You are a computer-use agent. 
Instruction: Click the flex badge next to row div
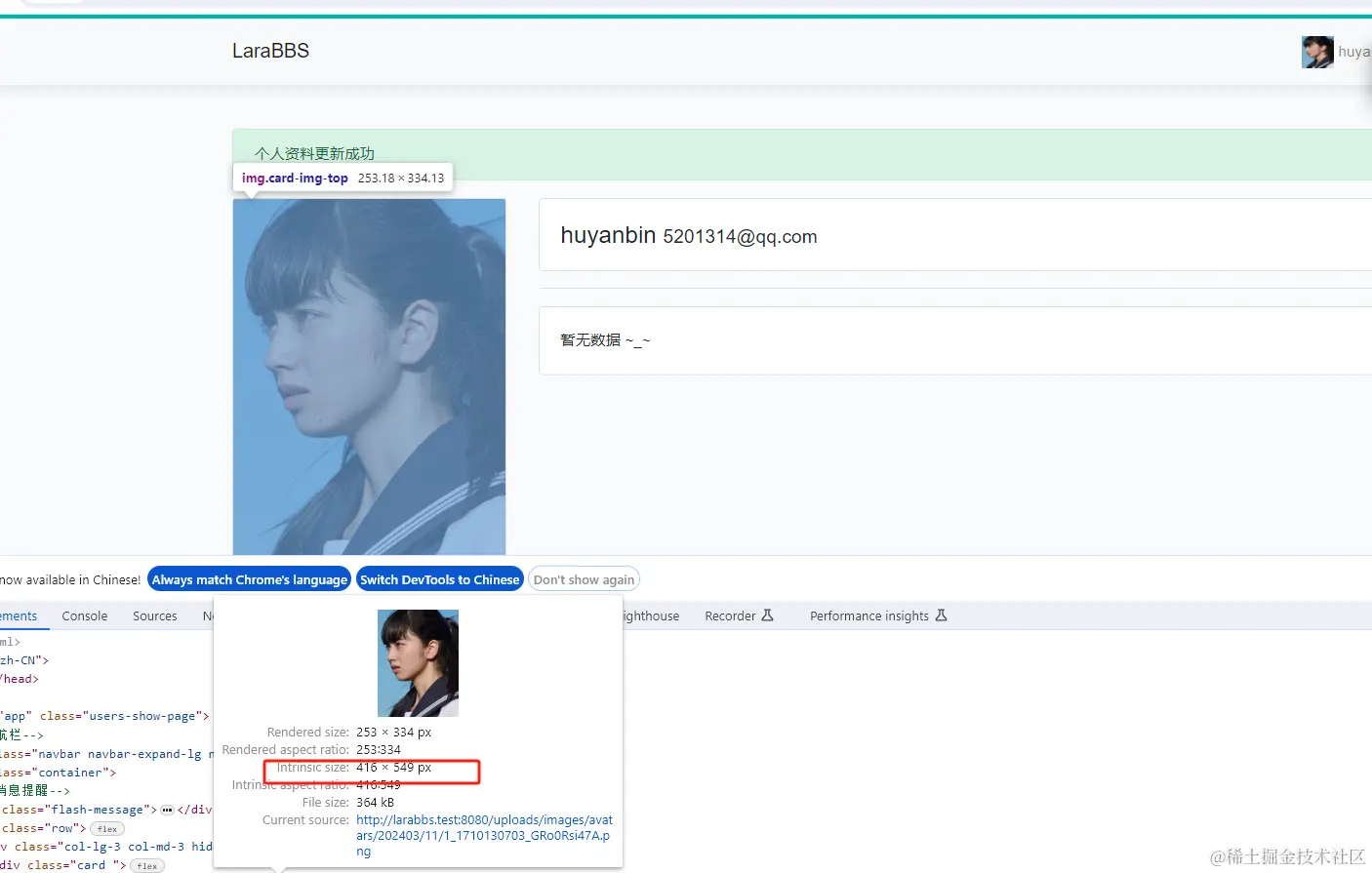point(107,829)
